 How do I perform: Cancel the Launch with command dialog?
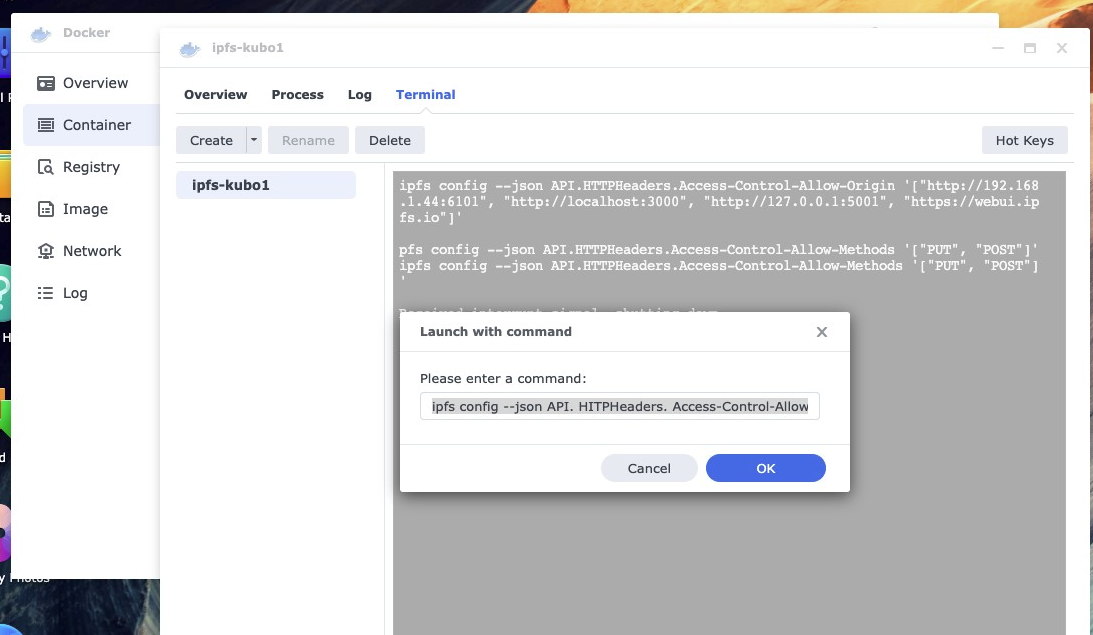pos(649,468)
